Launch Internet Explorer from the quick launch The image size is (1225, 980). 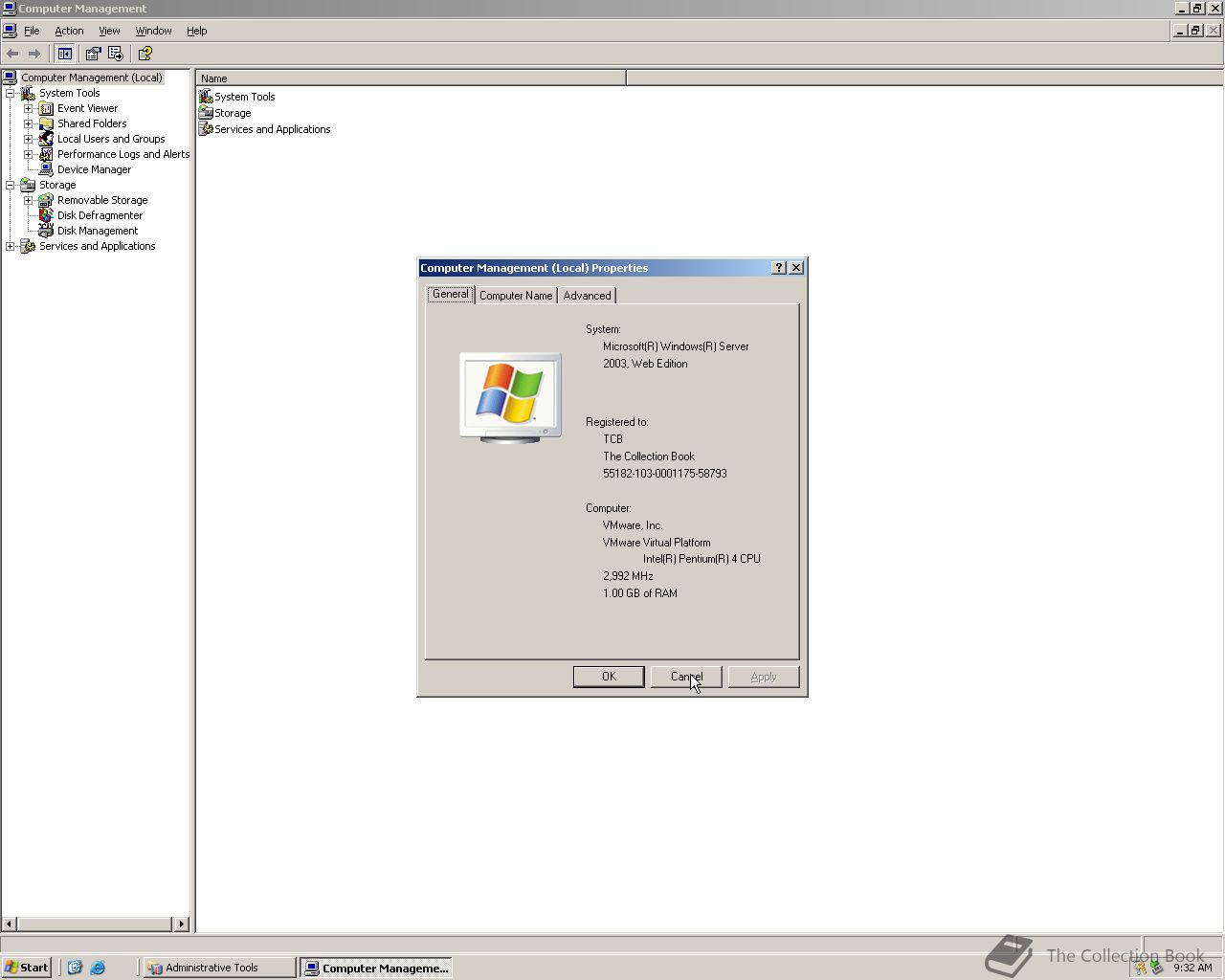pos(98,968)
